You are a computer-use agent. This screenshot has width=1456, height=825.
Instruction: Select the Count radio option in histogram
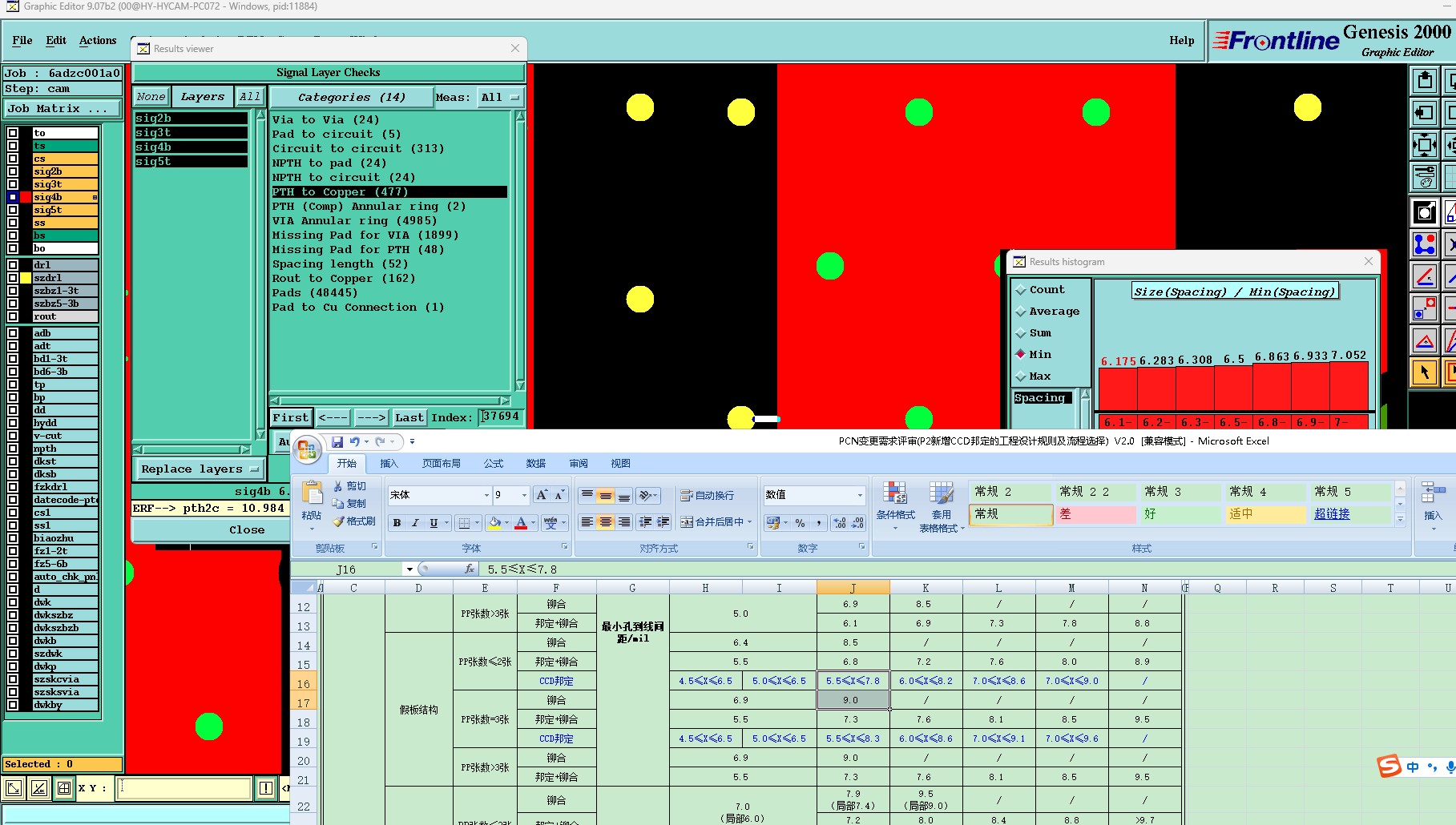click(1021, 290)
